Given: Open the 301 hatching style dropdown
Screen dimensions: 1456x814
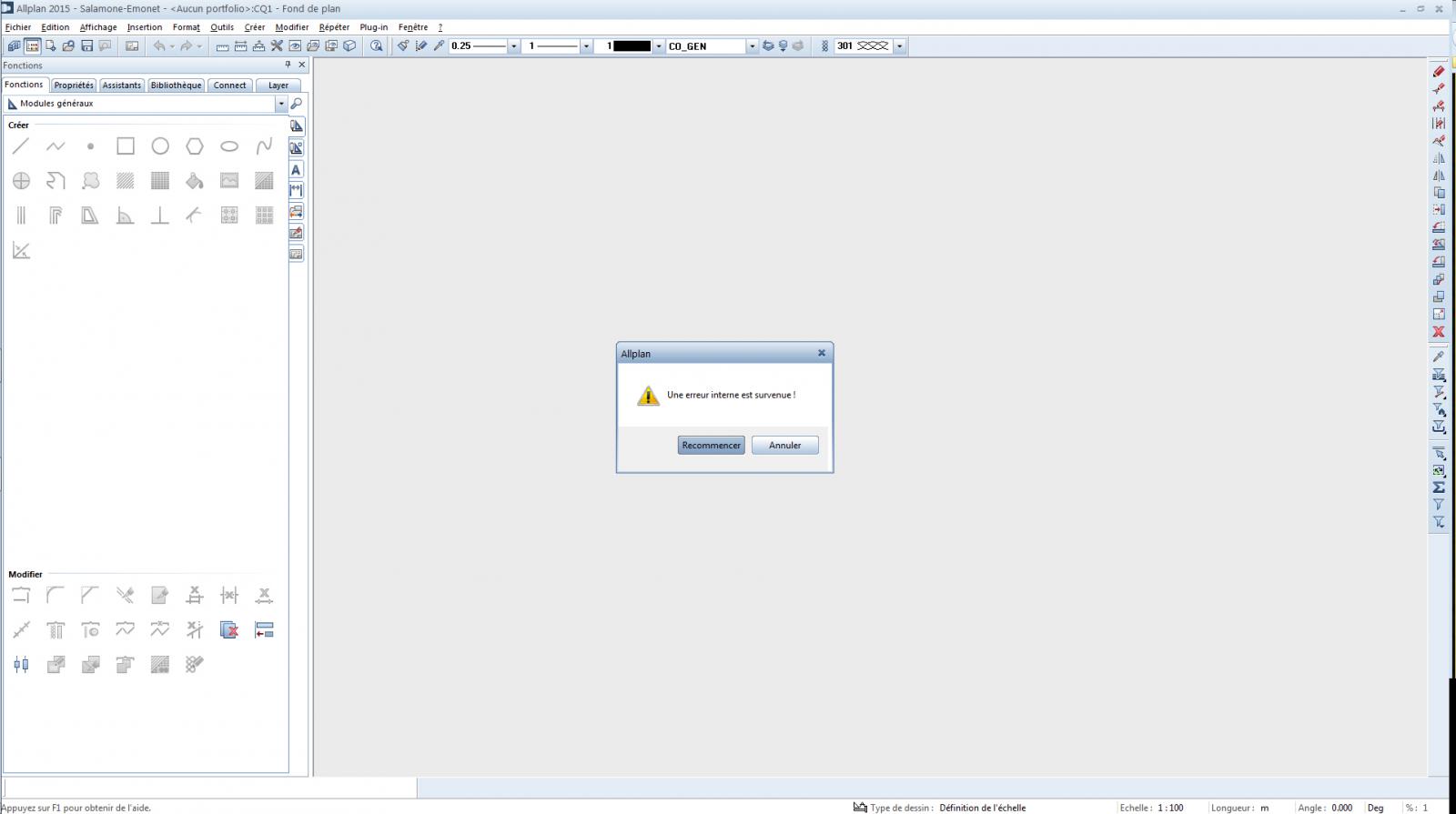Looking at the screenshot, I should pyautogui.click(x=900, y=45).
